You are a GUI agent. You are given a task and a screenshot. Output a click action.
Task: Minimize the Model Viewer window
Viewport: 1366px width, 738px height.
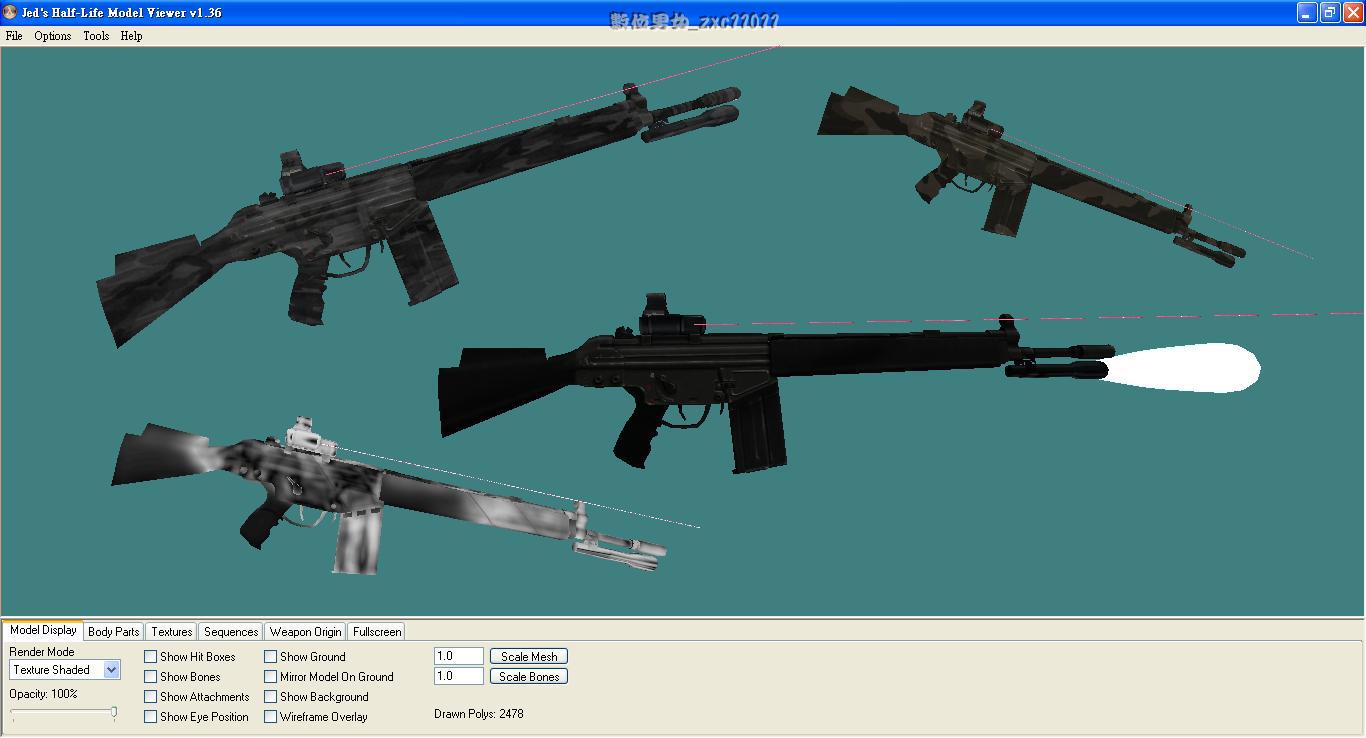coord(1307,12)
